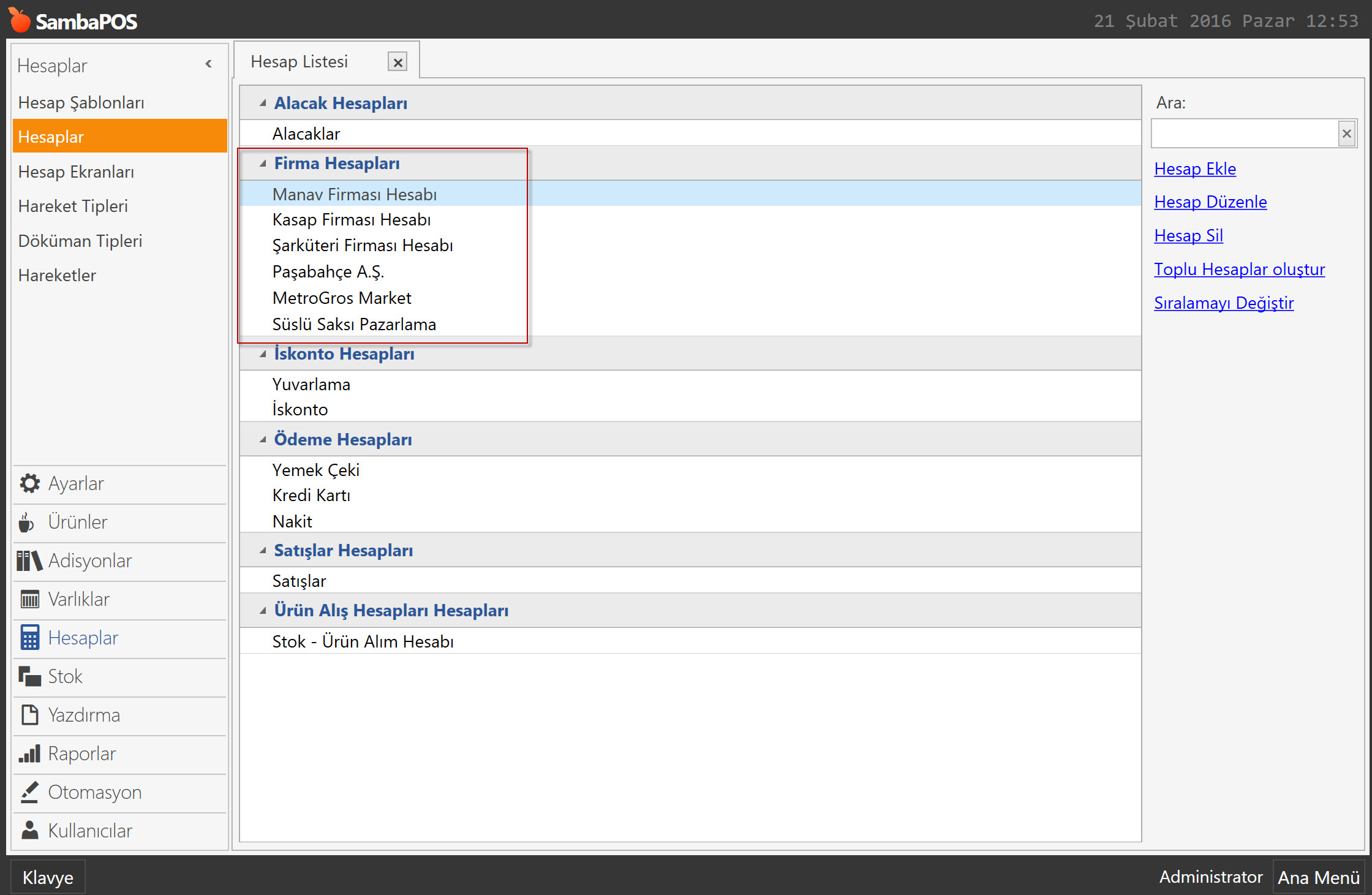This screenshot has width=1372, height=895.
Task: Select the Yuvarlama account row
Action: pyautogui.click(x=690, y=384)
